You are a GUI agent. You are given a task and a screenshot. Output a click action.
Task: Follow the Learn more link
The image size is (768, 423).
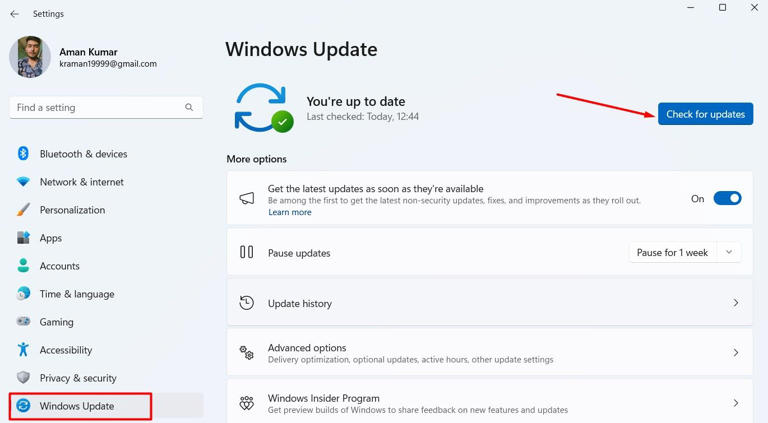point(289,212)
